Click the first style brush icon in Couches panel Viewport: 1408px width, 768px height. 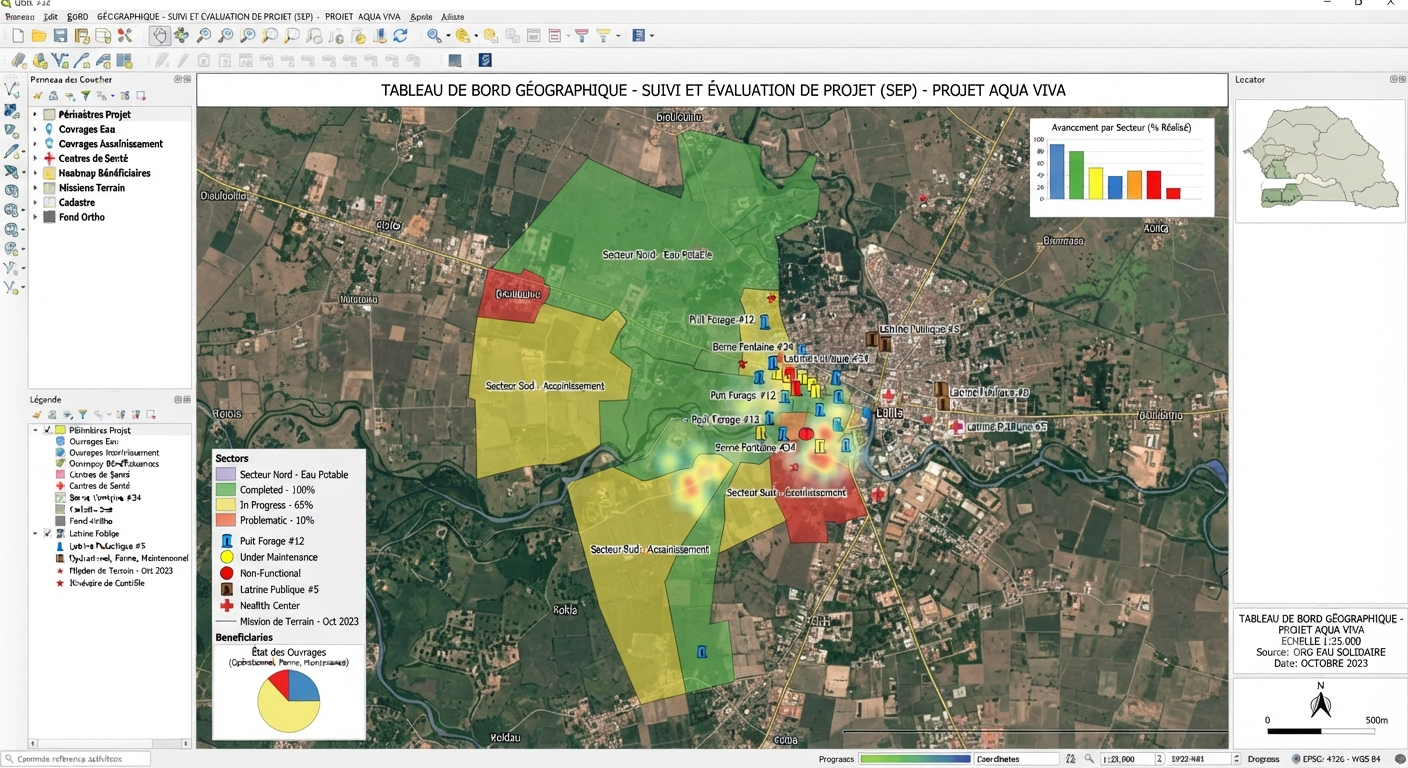(37, 96)
